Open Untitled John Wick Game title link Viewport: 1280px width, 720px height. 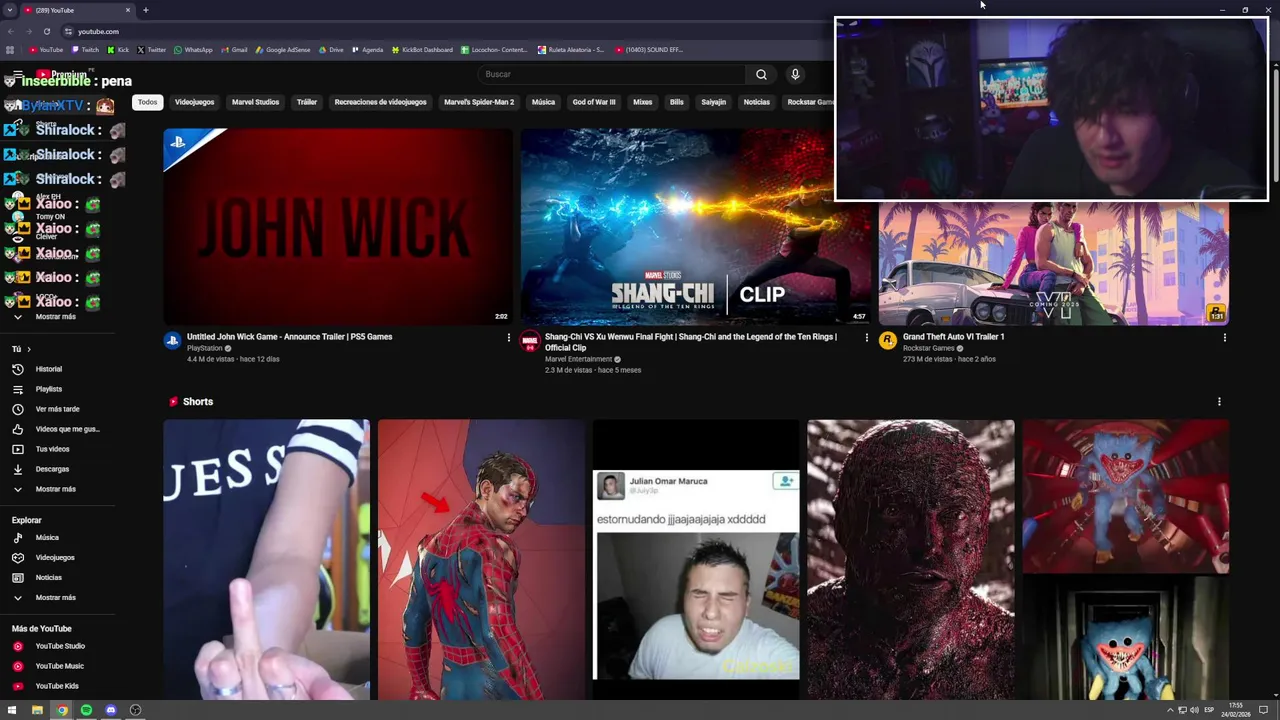[x=289, y=337]
